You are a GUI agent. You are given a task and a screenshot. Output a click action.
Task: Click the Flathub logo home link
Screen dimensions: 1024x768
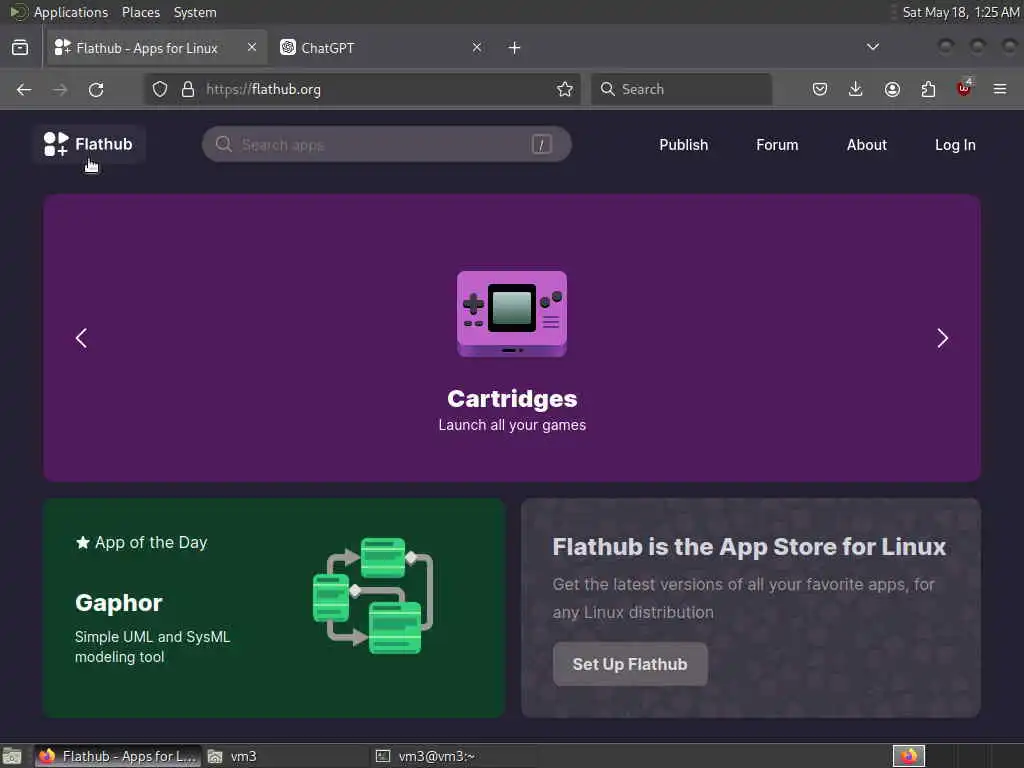[x=89, y=144]
